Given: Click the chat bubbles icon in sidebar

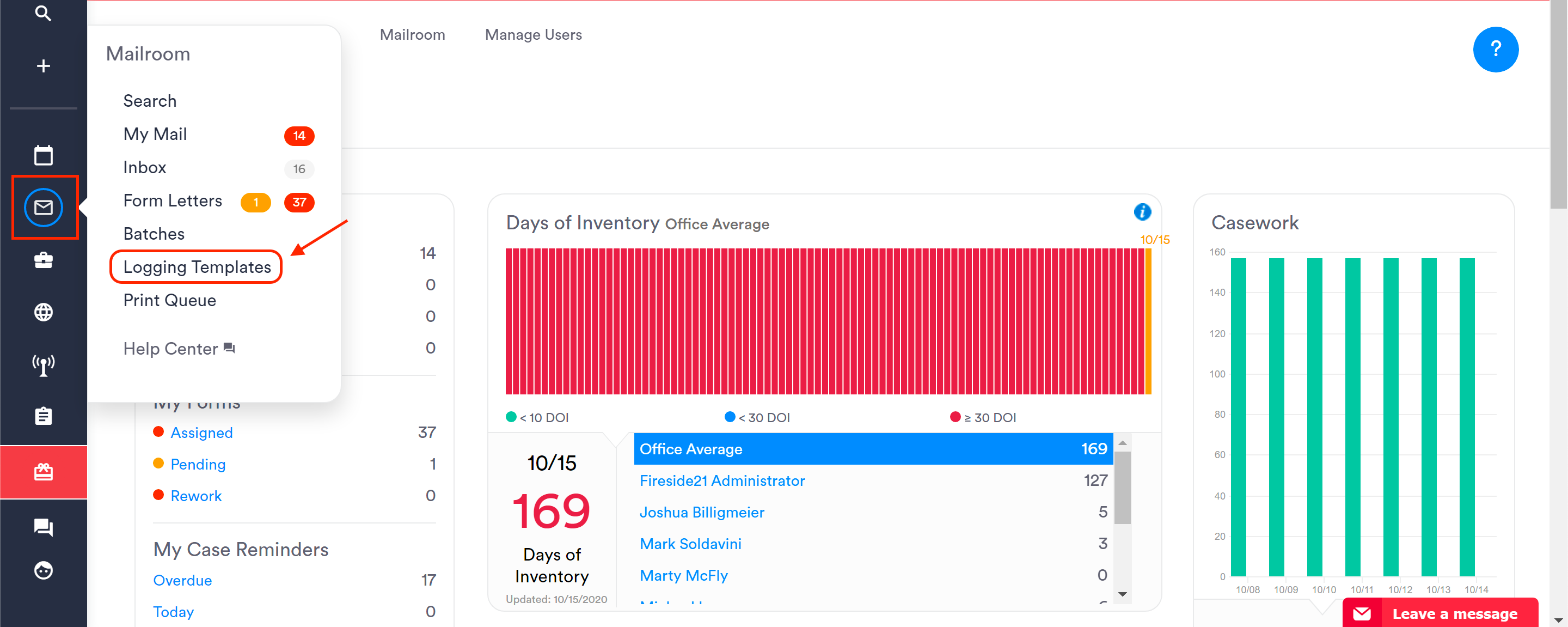Looking at the screenshot, I should [43, 527].
